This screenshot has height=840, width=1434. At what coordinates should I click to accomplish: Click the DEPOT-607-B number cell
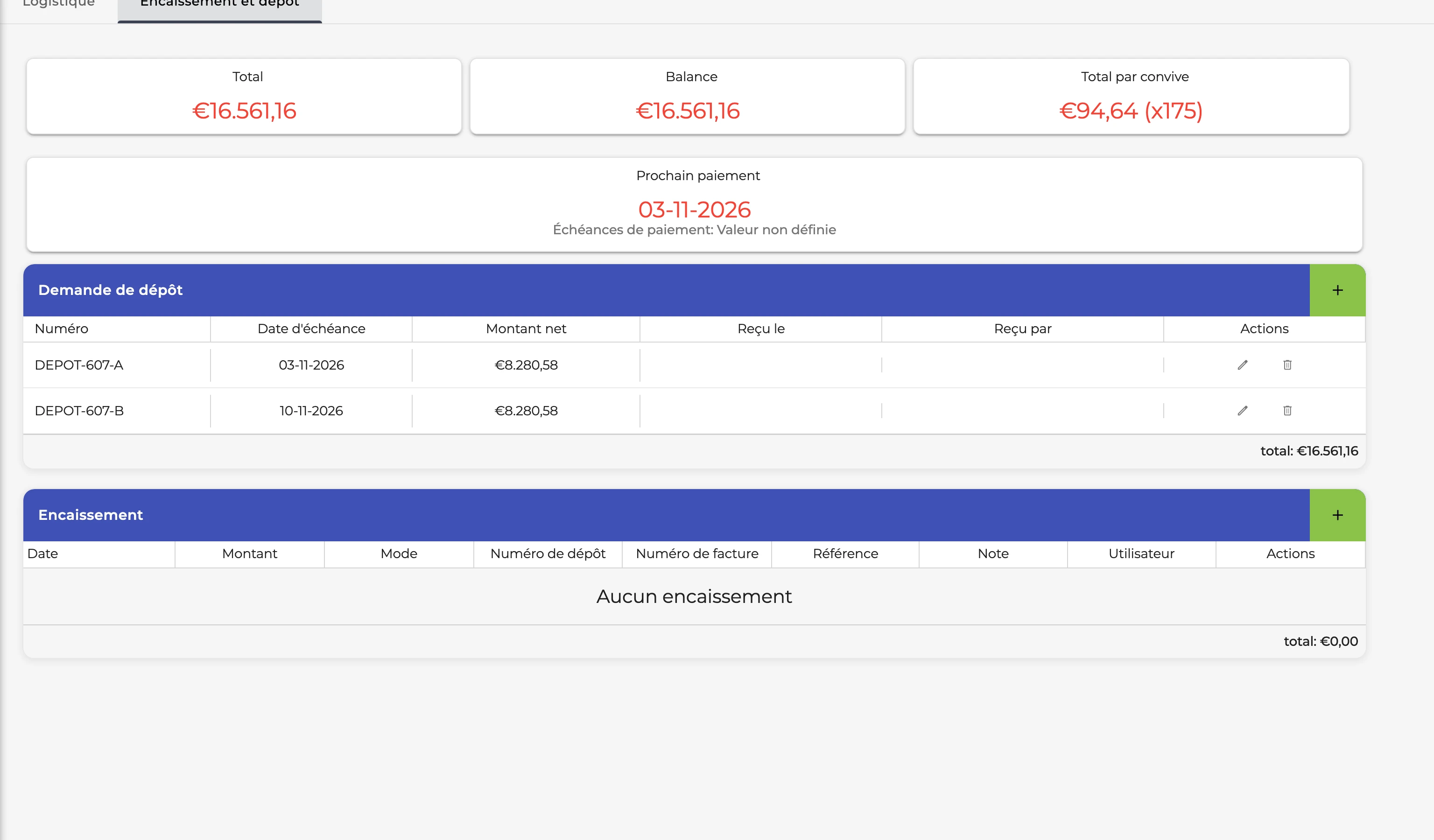point(79,411)
